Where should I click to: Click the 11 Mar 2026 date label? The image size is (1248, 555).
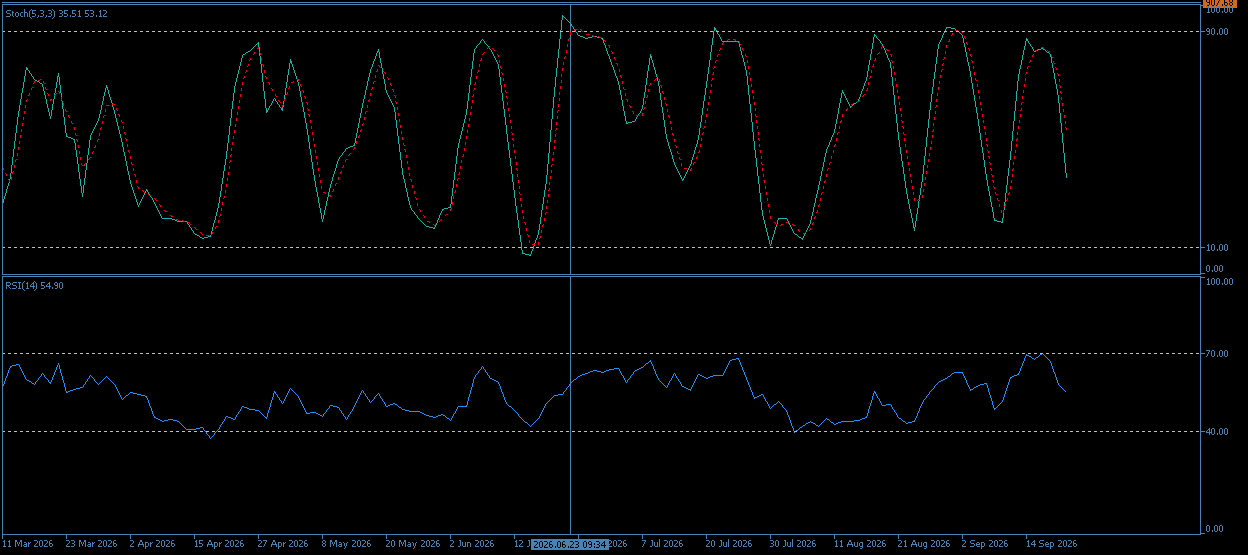pyautogui.click(x=28, y=544)
